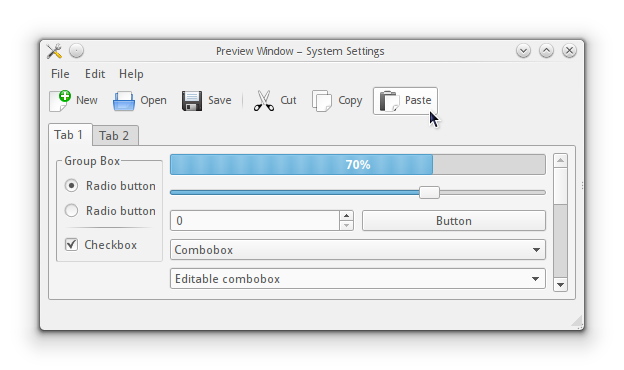Select the first Radio button option
The width and height of the screenshot is (624, 370).
point(72,186)
